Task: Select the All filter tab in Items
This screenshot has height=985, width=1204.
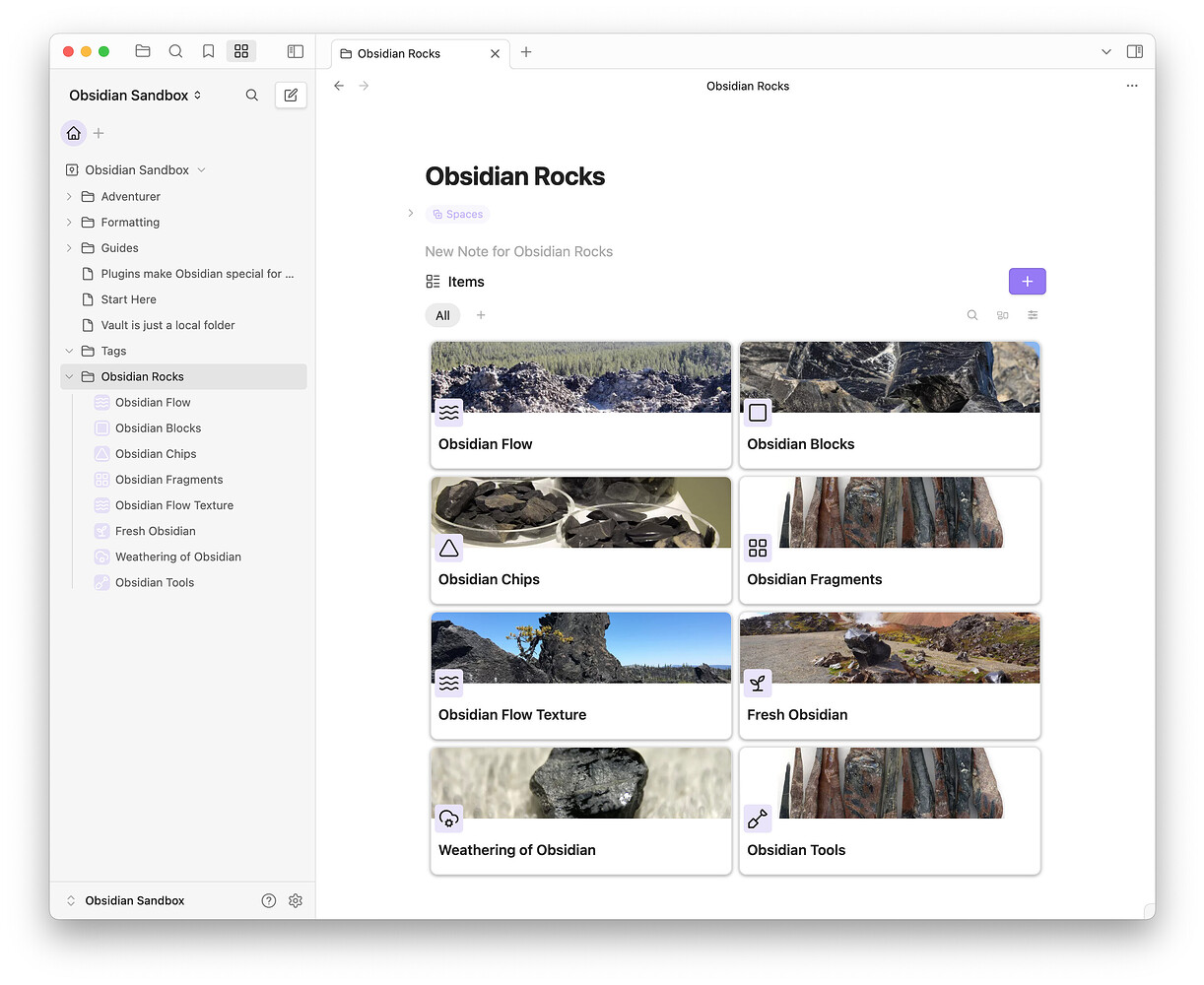Action: click(442, 314)
